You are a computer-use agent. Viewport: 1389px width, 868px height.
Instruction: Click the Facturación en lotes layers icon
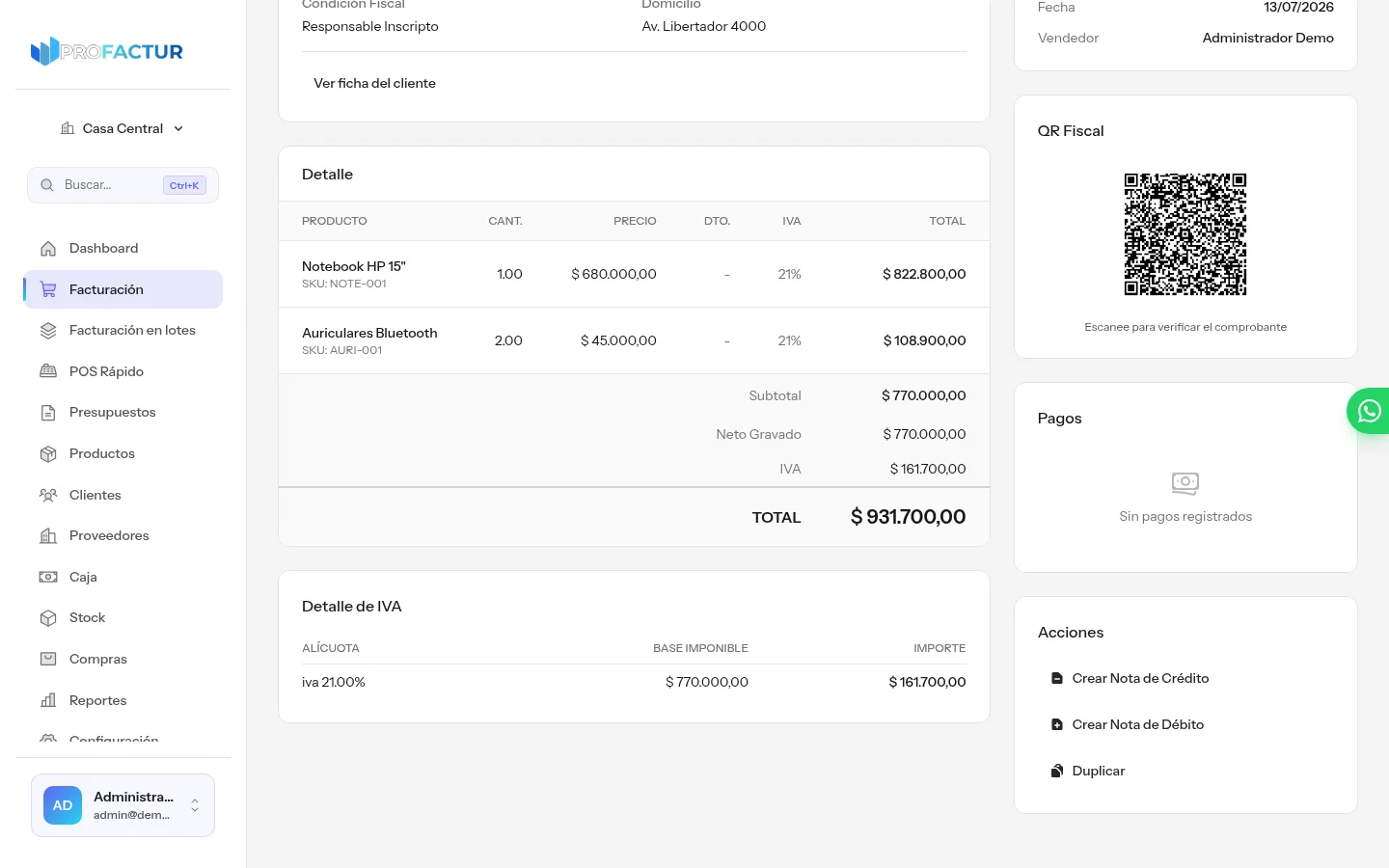pyautogui.click(x=48, y=331)
